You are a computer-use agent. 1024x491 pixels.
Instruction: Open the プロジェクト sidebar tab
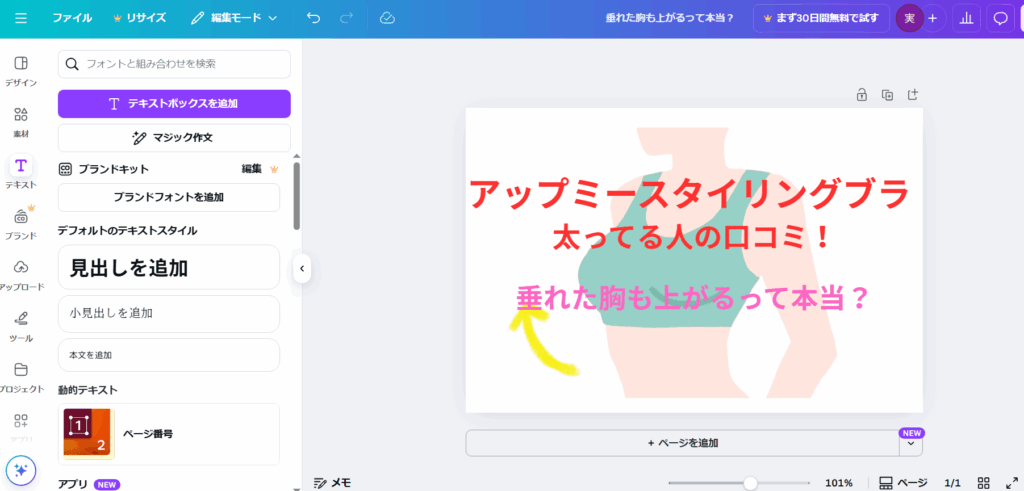21,377
